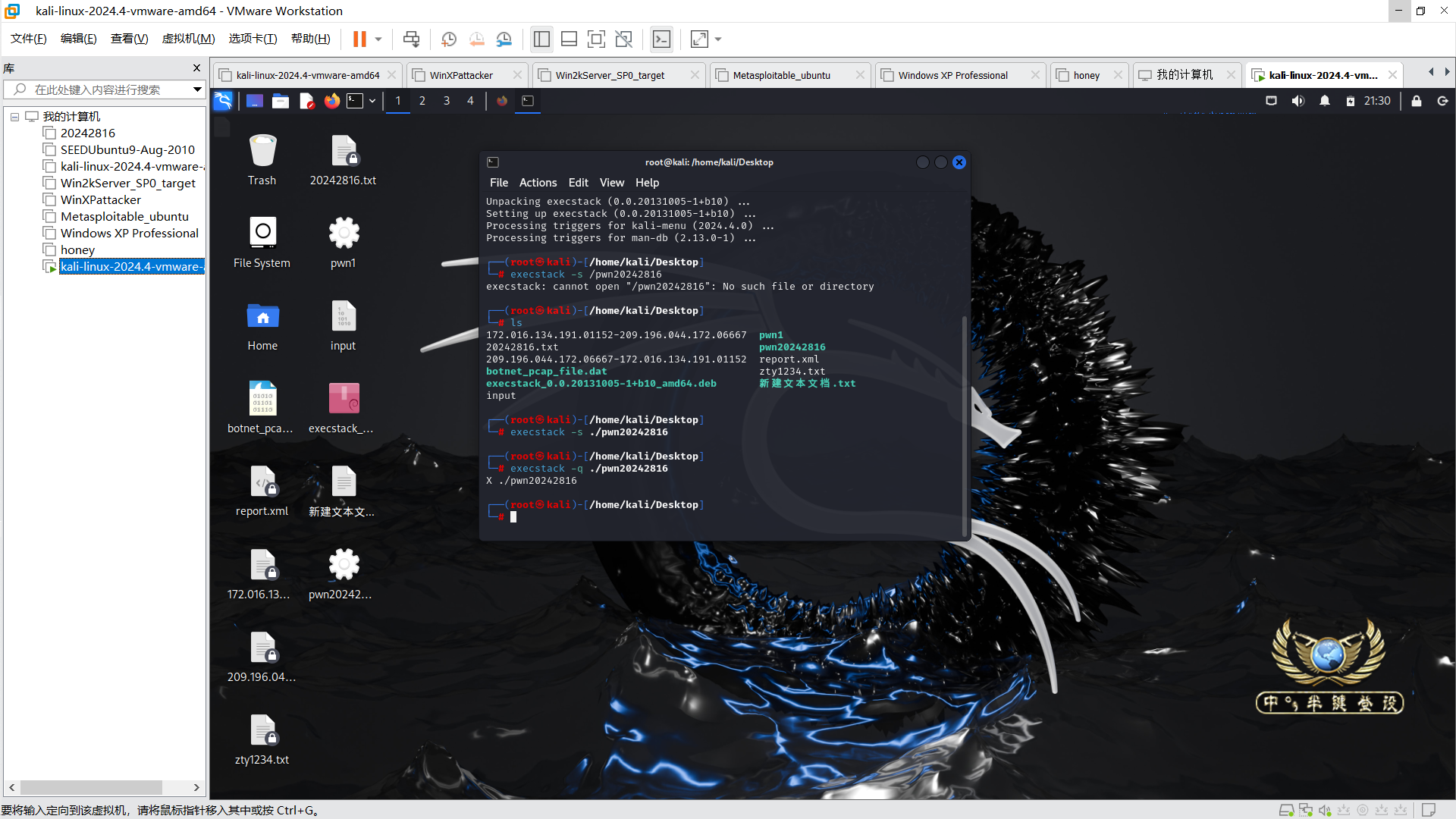This screenshot has width=1456, height=819.
Task: Switch to the Metasploitable_ubuntu tab
Action: pyautogui.click(x=781, y=75)
